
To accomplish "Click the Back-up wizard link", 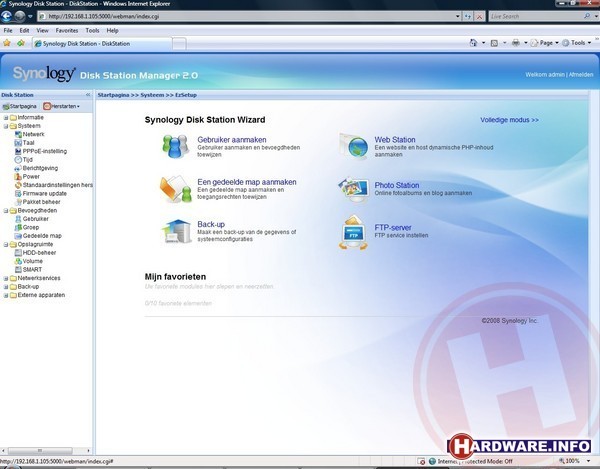I will pyautogui.click(x=211, y=224).
